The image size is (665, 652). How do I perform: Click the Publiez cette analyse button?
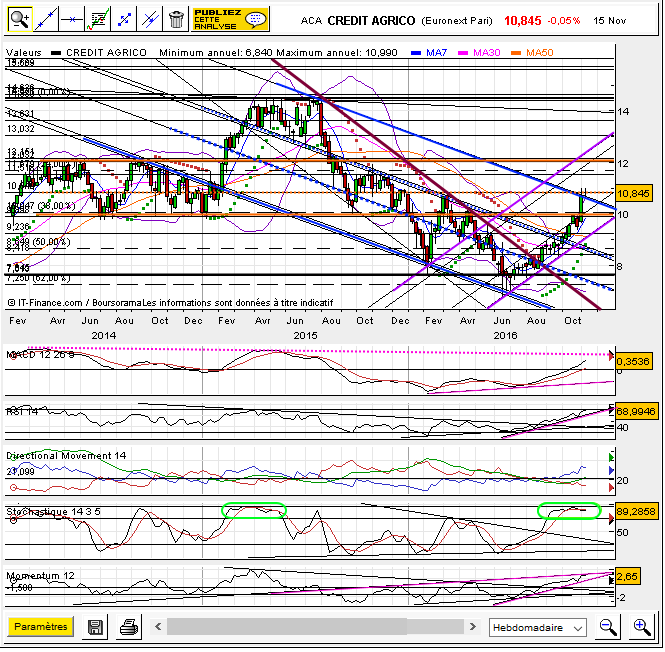click(x=229, y=19)
